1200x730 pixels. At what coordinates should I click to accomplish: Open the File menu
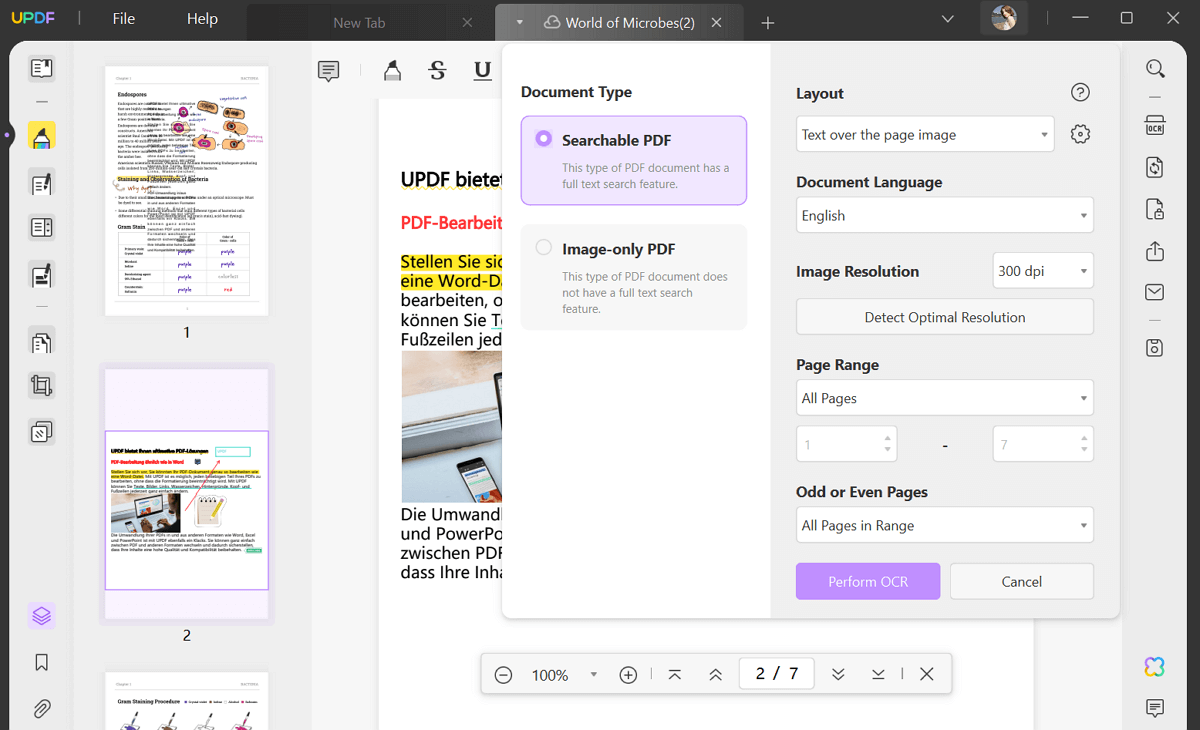click(124, 19)
